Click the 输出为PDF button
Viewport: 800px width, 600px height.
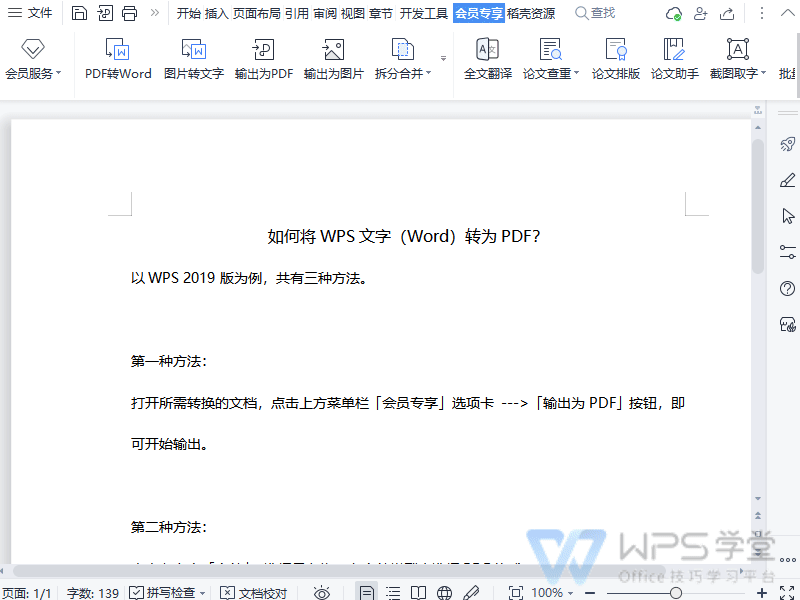[264, 59]
